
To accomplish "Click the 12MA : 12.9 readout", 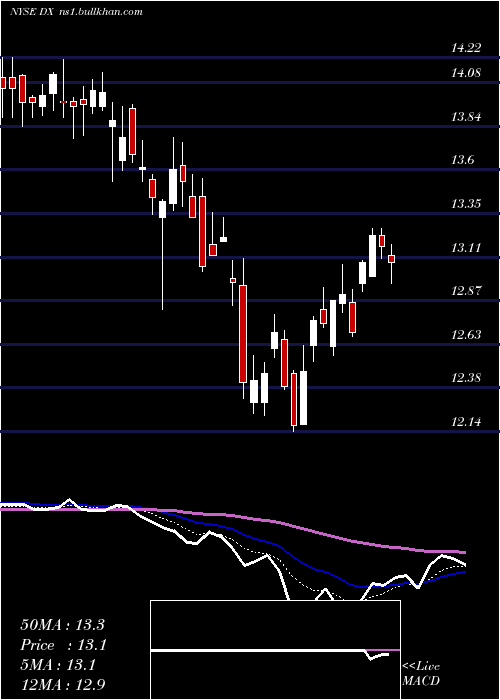I will pyautogui.click(x=63, y=684).
